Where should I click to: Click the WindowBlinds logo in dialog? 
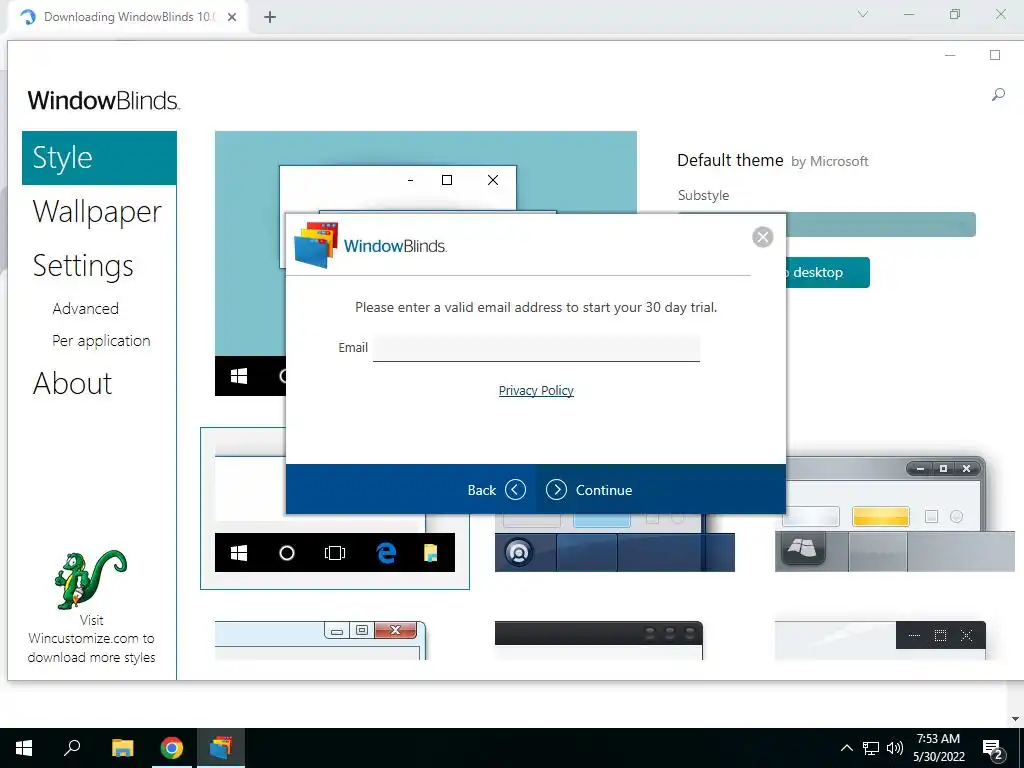[370, 246]
